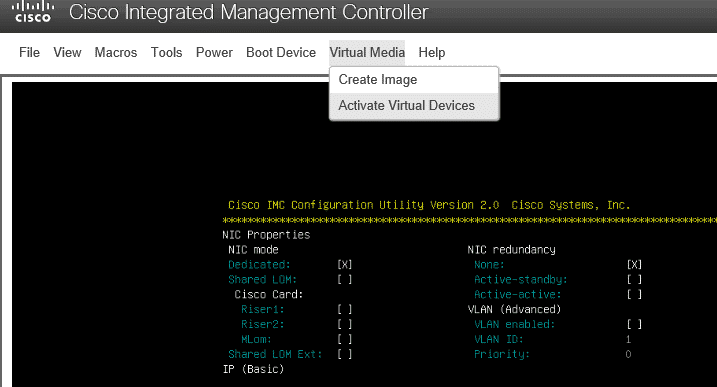Open the Macros menu
Screen dimensions: 717x387
click(116, 53)
